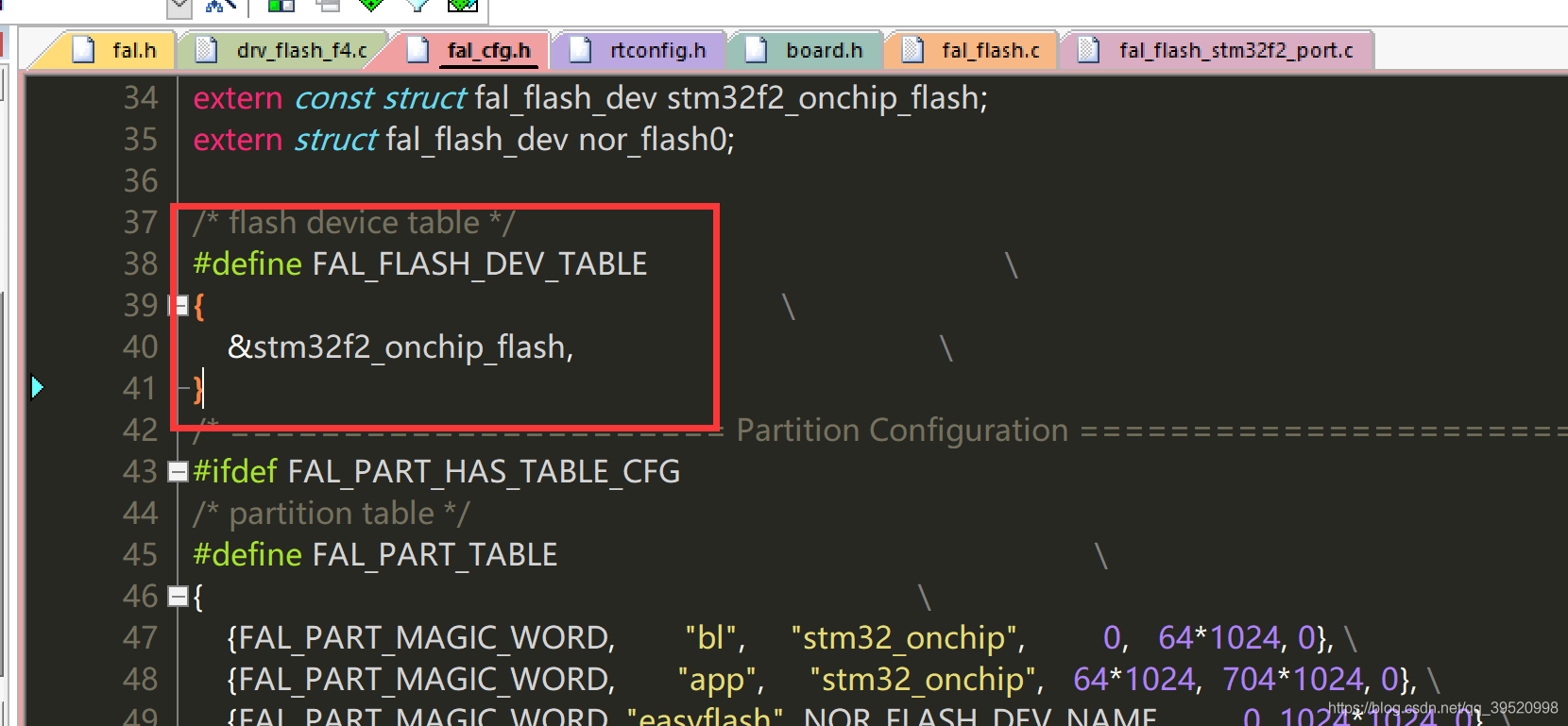Click FAL_PART_MAGIC_WORD on line 47
This screenshot has height=726, width=1568.
(x=421, y=638)
